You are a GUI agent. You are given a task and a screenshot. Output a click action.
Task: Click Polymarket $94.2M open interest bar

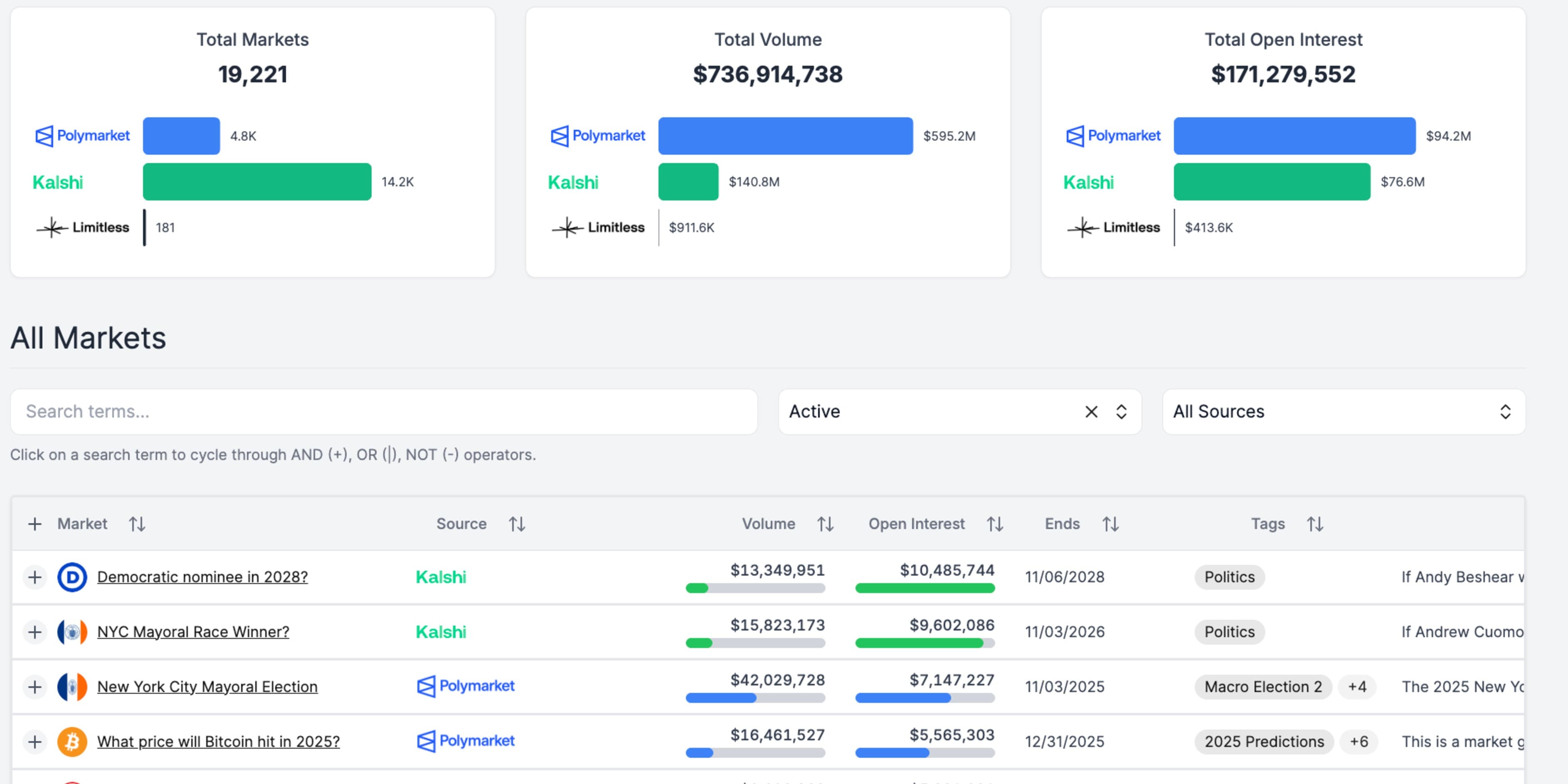[1295, 136]
